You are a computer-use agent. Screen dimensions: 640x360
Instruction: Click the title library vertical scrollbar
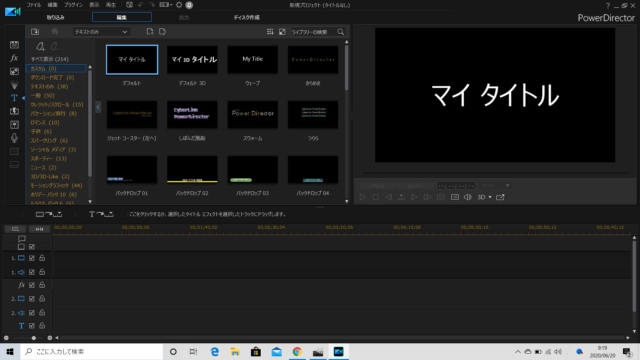pyautogui.click(x=347, y=67)
